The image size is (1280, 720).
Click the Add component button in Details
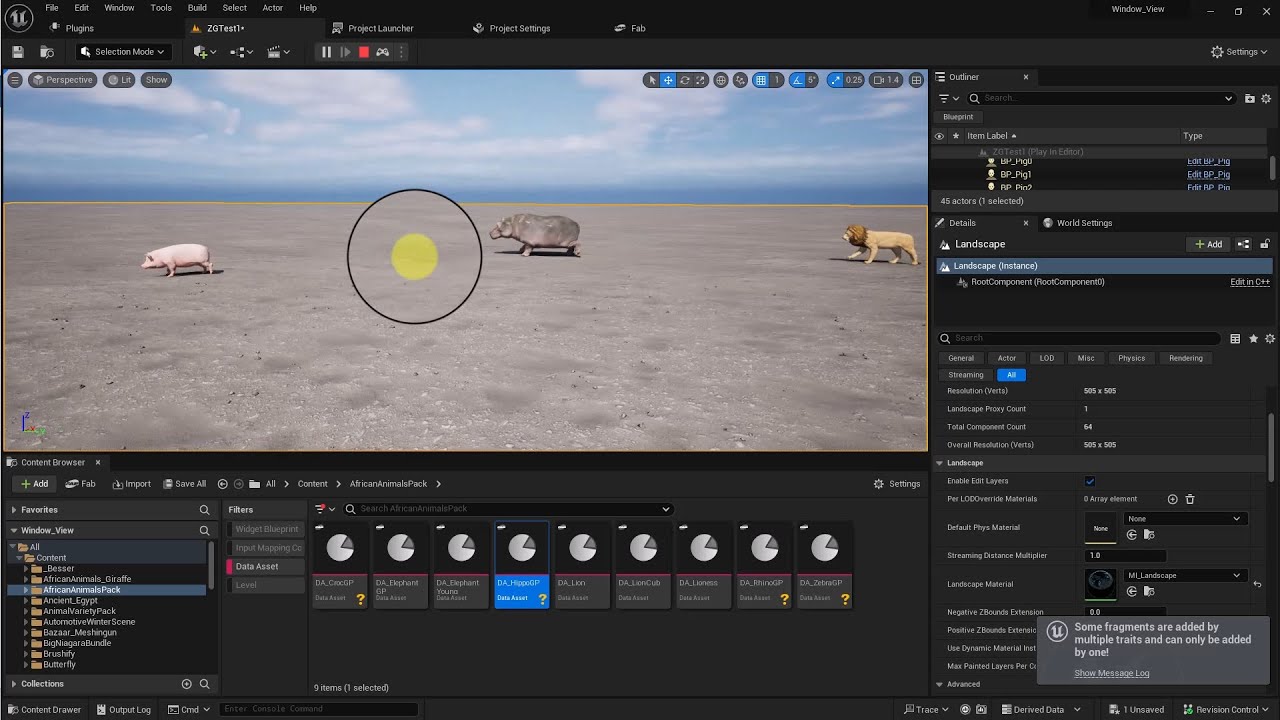pyautogui.click(x=1208, y=244)
